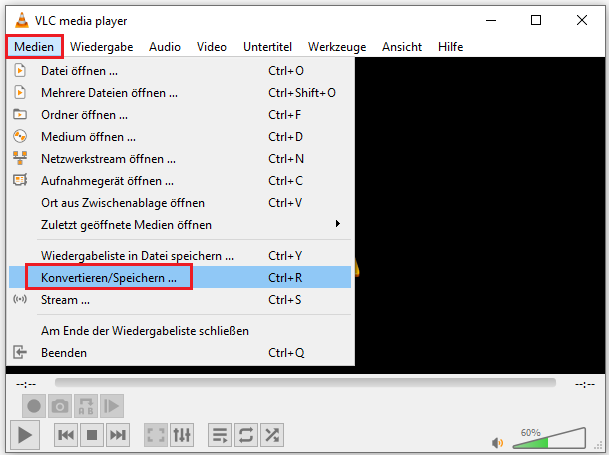This screenshot has width=609, height=455.
Task: Open the Ansicht menu
Action: [x=402, y=47]
